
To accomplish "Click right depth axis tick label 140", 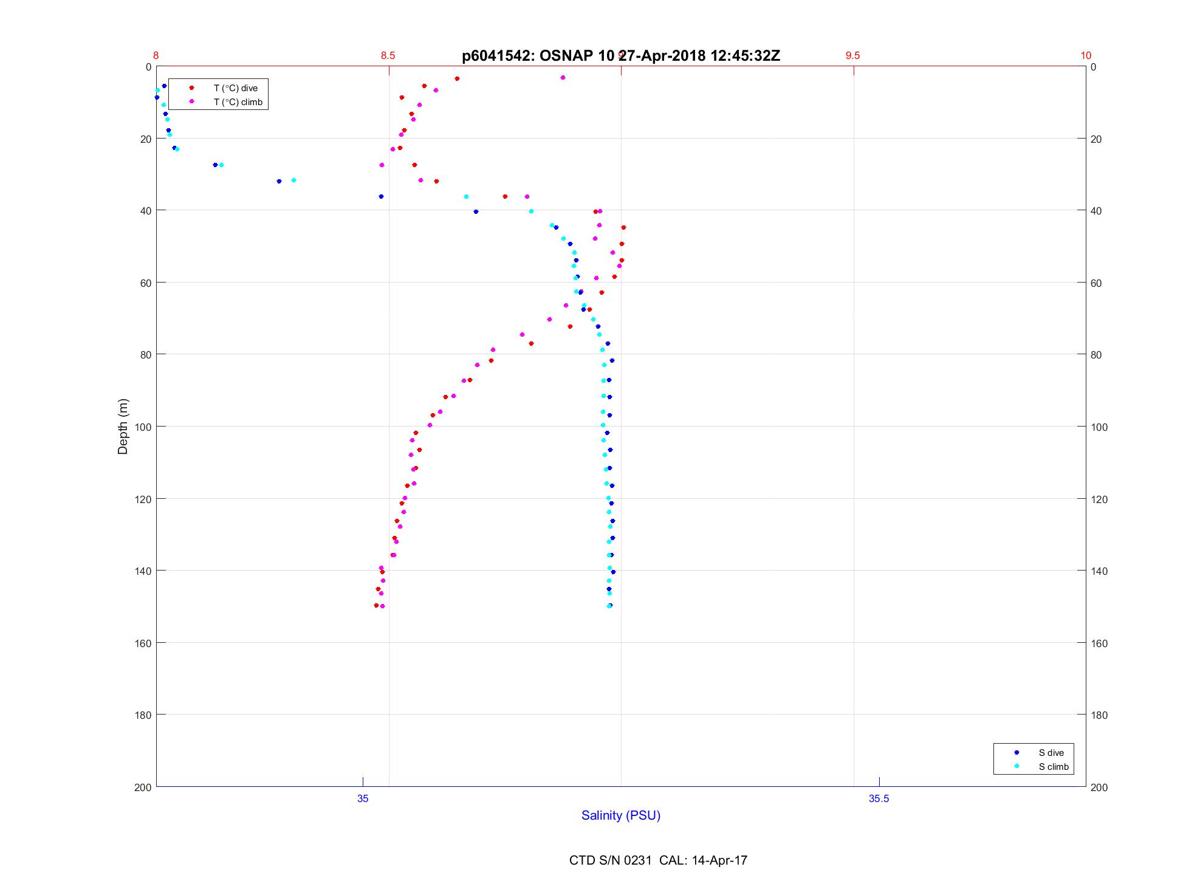I will [x=1100, y=571].
